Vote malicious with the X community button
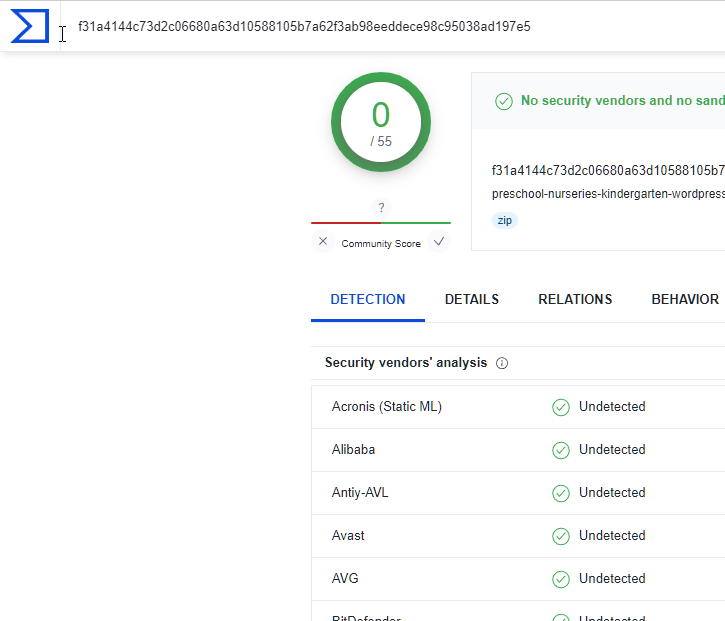725x621 pixels. click(323, 241)
